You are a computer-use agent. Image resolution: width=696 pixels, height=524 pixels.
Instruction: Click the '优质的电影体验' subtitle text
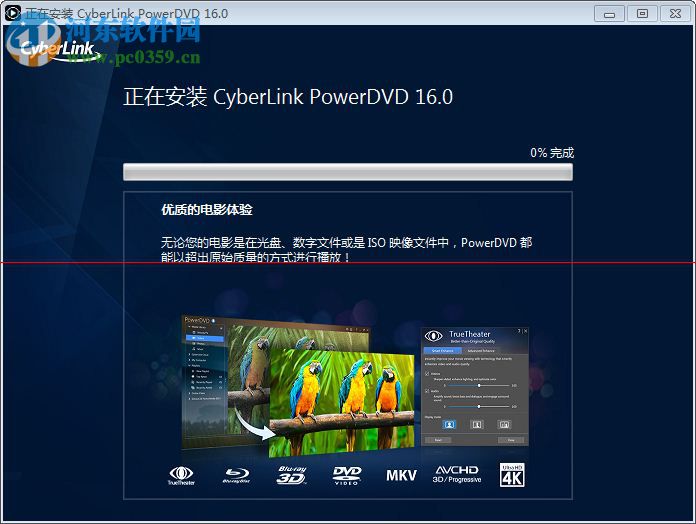tap(206, 209)
